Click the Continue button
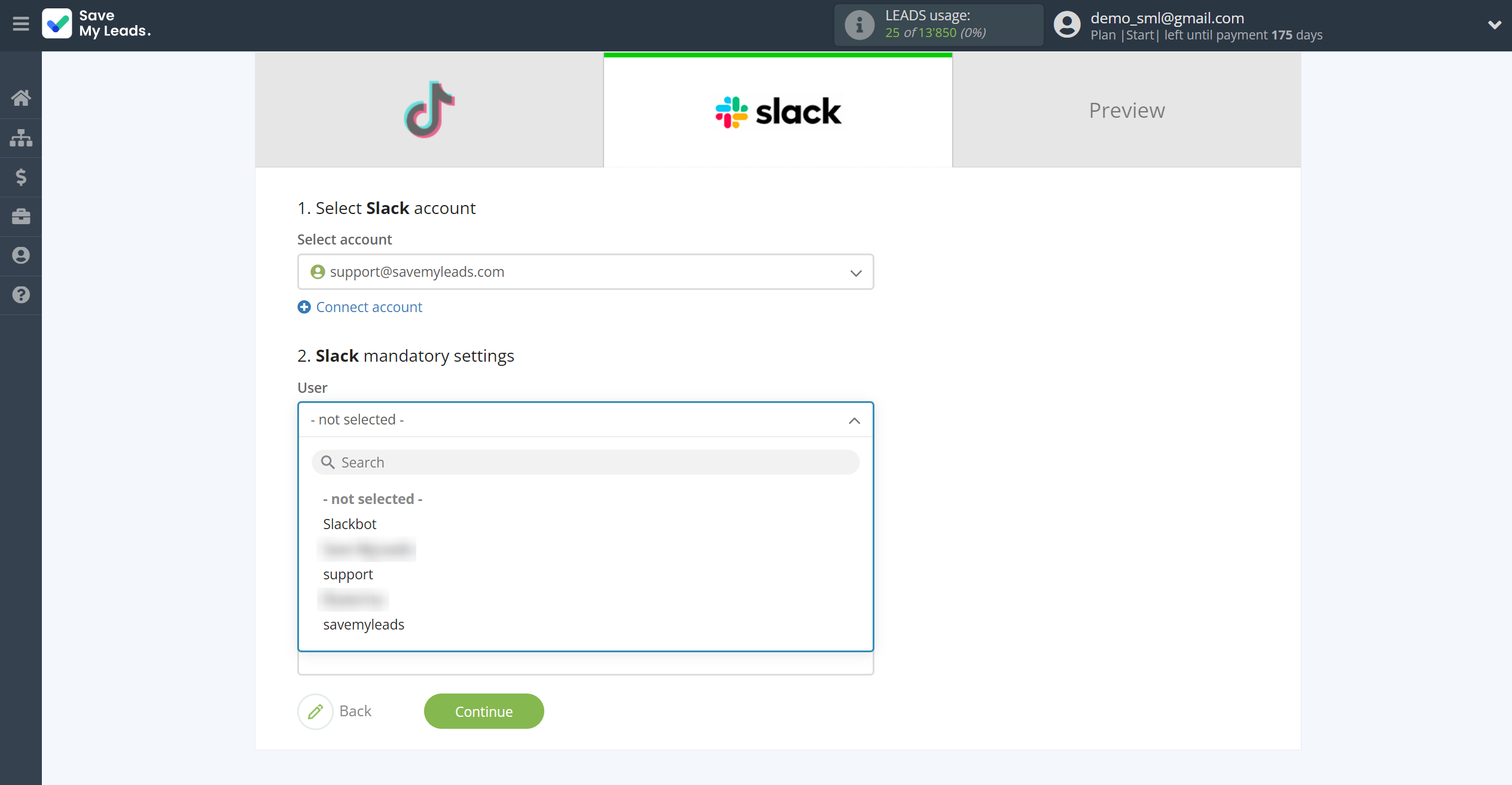This screenshot has height=785, width=1512. [483, 711]
